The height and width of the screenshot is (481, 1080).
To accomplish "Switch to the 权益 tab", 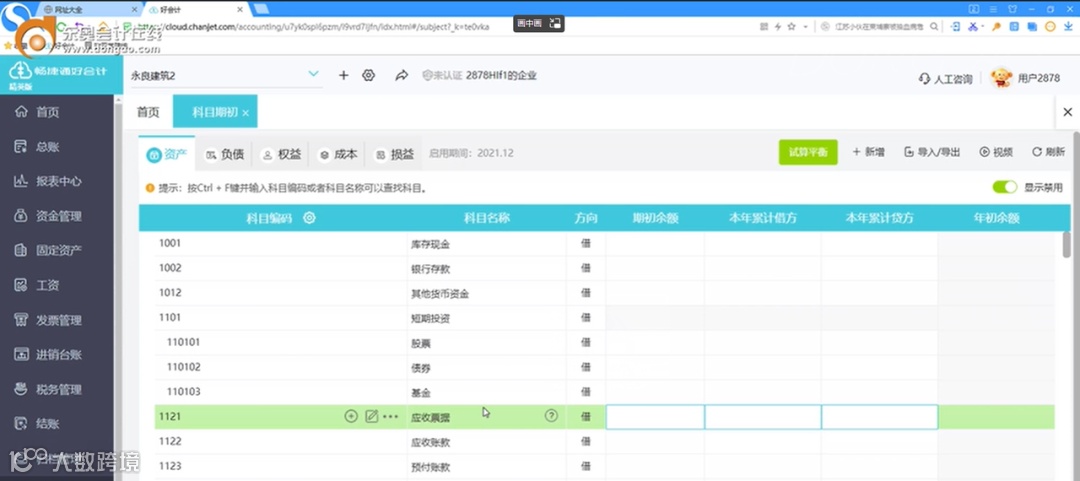I will 281,154.
